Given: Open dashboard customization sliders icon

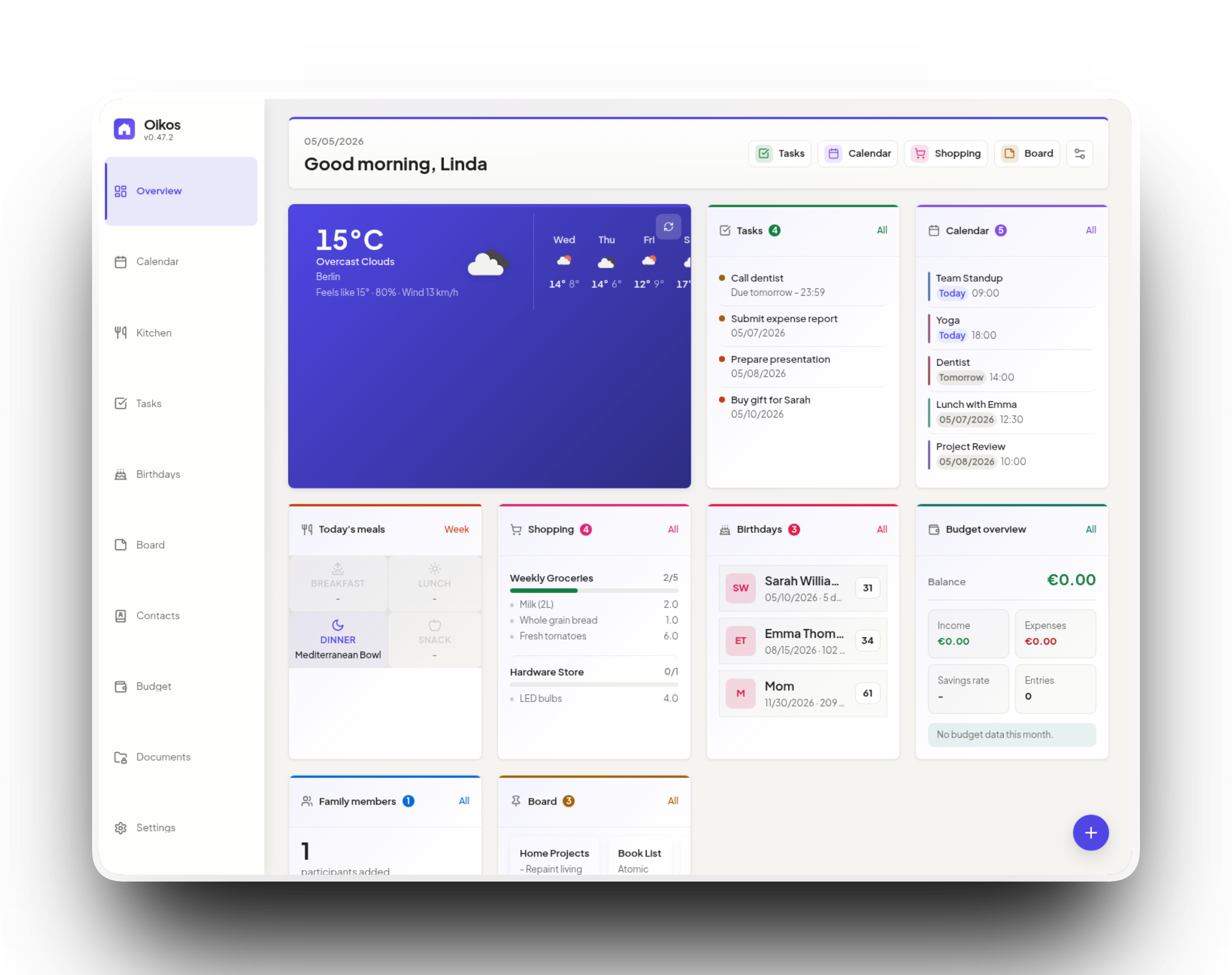Looking at the screenshot, I should coord(1079,153).
